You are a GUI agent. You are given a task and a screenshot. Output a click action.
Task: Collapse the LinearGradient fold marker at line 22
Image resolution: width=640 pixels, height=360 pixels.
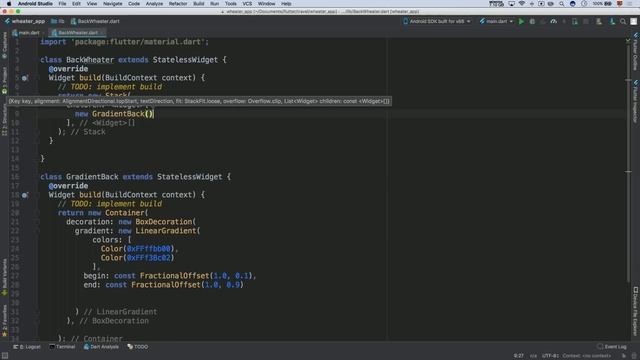(37, 231)
